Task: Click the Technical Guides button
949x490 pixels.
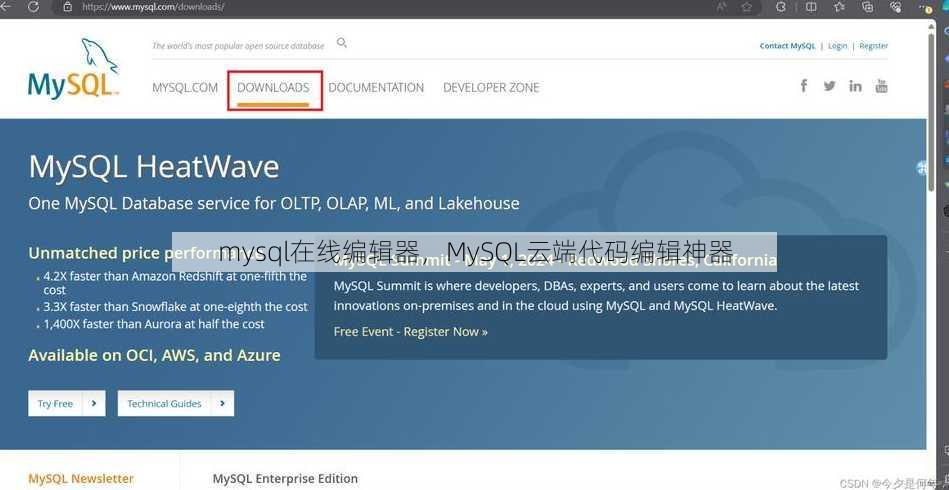Action: pyautogui.click(x=176, y=403)
